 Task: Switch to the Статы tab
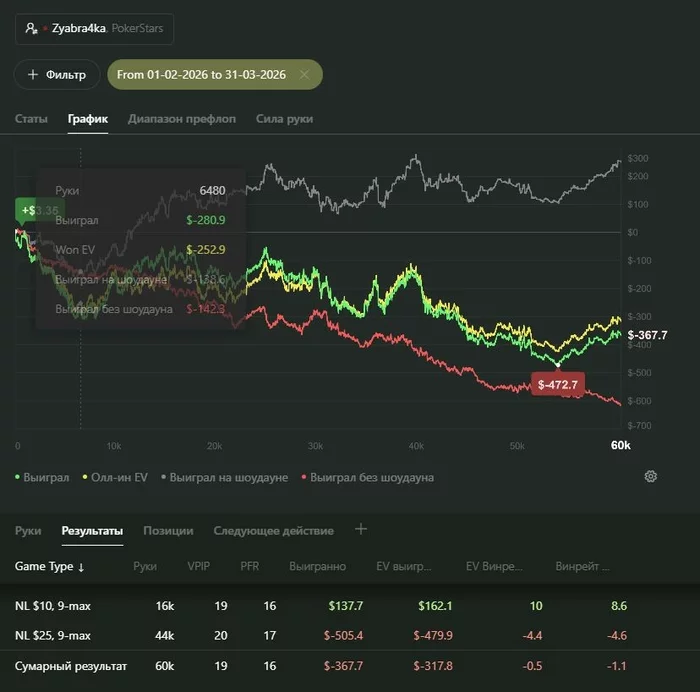[31, 119]
